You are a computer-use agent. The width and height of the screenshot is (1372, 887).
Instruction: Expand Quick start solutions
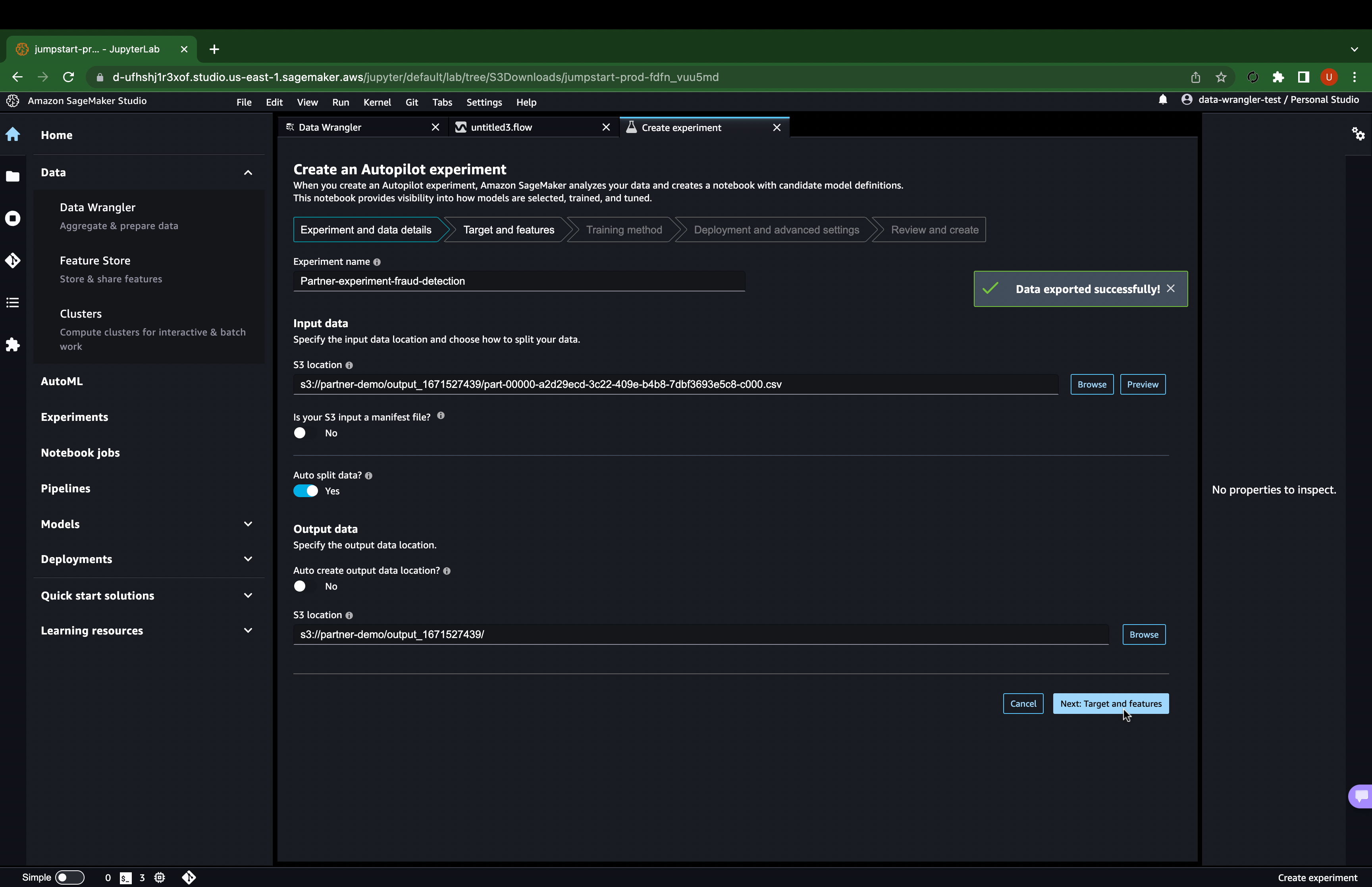tap(248, 595)
